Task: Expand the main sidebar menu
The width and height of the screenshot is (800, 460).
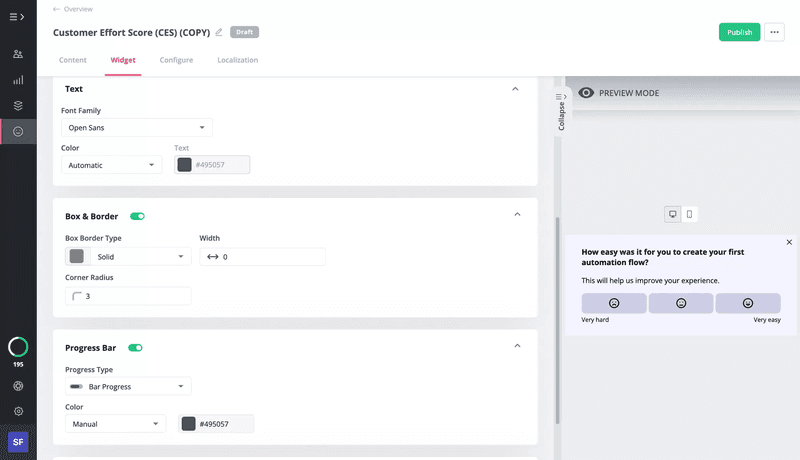Action: click(17, 17)
